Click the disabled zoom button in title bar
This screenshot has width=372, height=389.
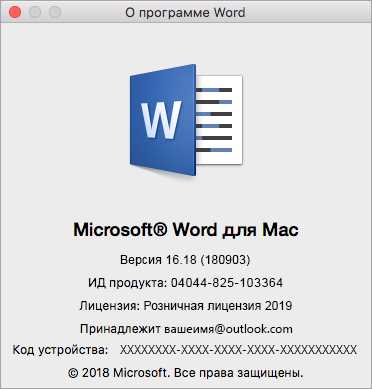pyautogui.click(x=55, y=12)
